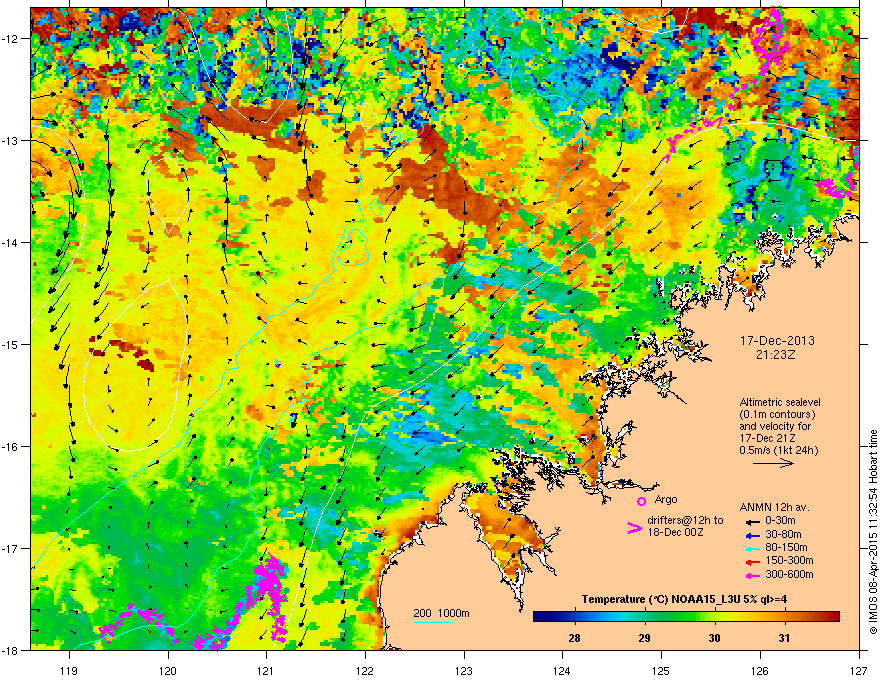Click the 18-Dec 00Z legend text
880x680 pixels.
[676, 532]
